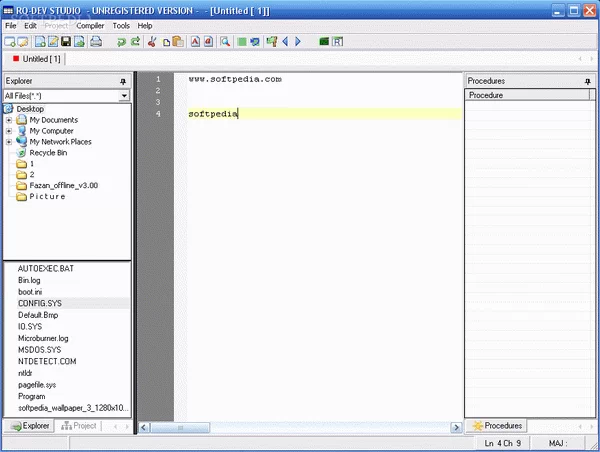Expand the My Computer tree node
This screenshot has height=452, width=600.
(9, 131)
